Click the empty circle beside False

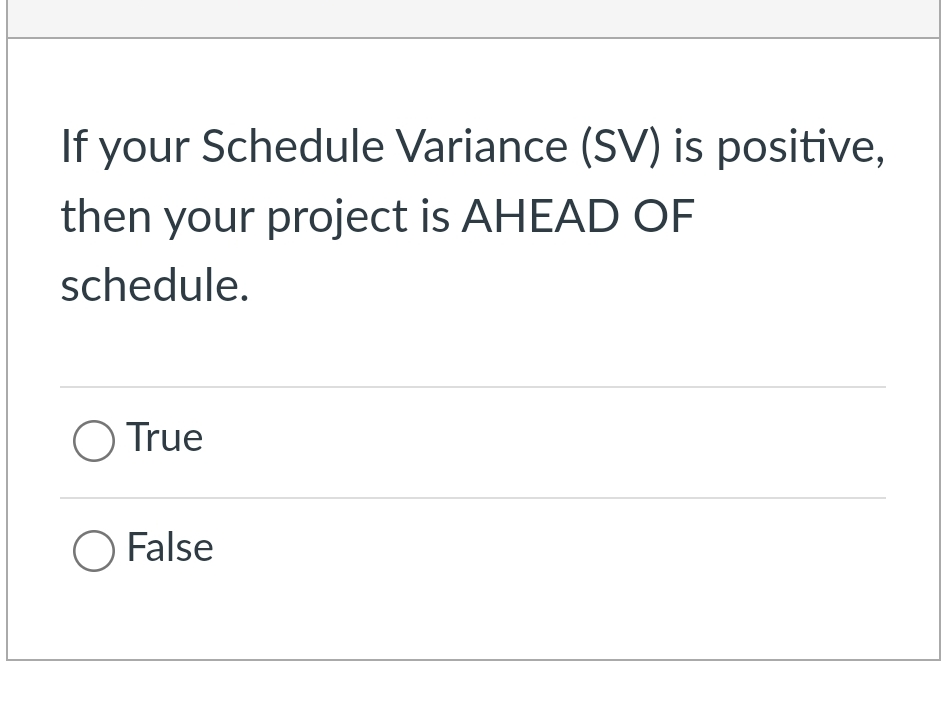tap(93, 551)
